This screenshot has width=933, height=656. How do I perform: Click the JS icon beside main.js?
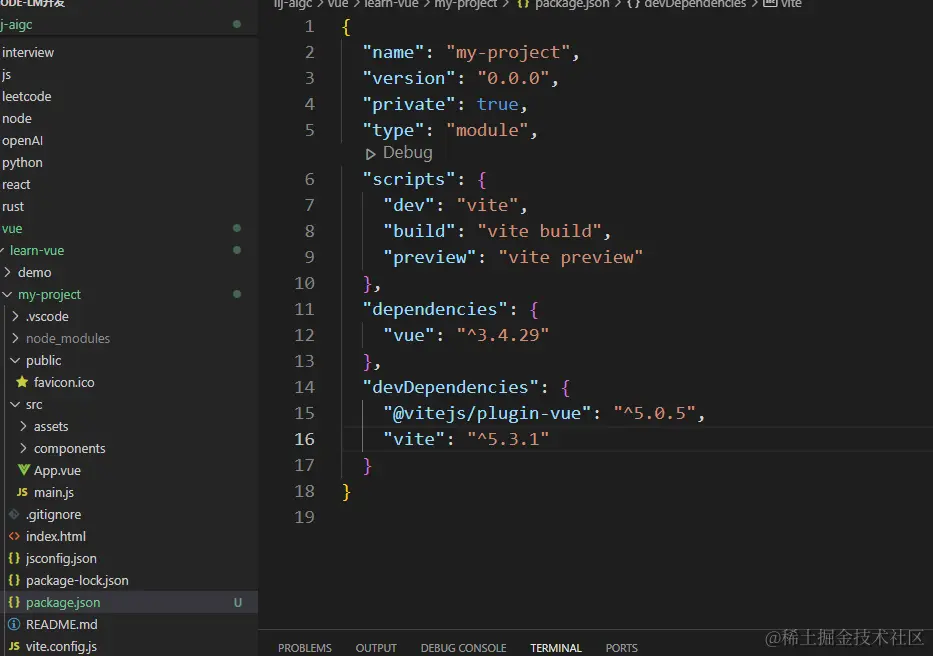click(x=22, y=492)
